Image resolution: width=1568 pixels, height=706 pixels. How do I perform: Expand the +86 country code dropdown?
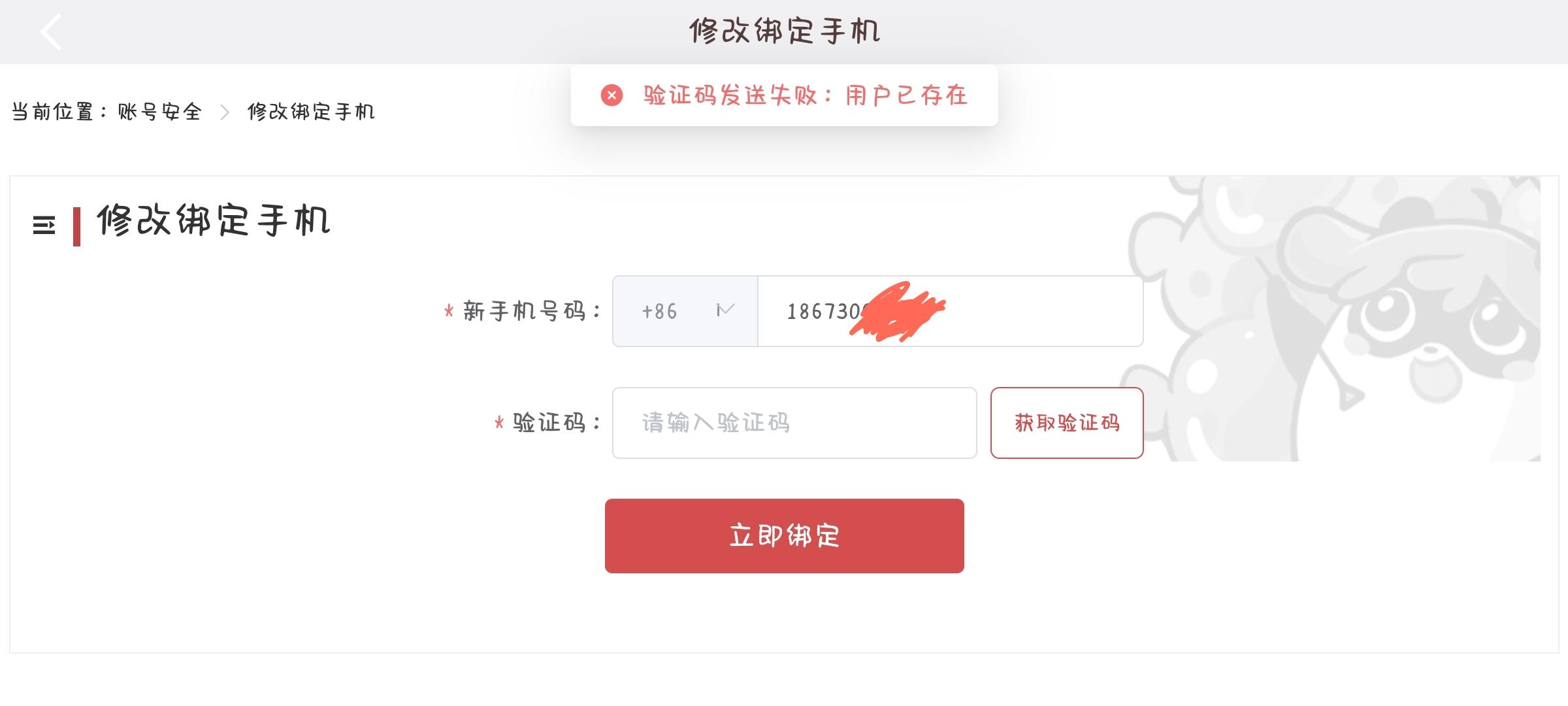click(685, 311)
